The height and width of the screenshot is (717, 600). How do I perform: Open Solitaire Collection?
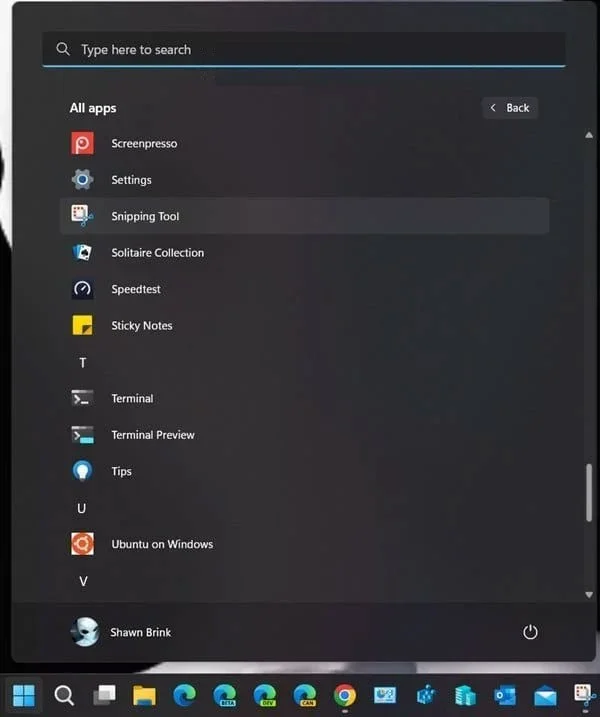(304, 252)
